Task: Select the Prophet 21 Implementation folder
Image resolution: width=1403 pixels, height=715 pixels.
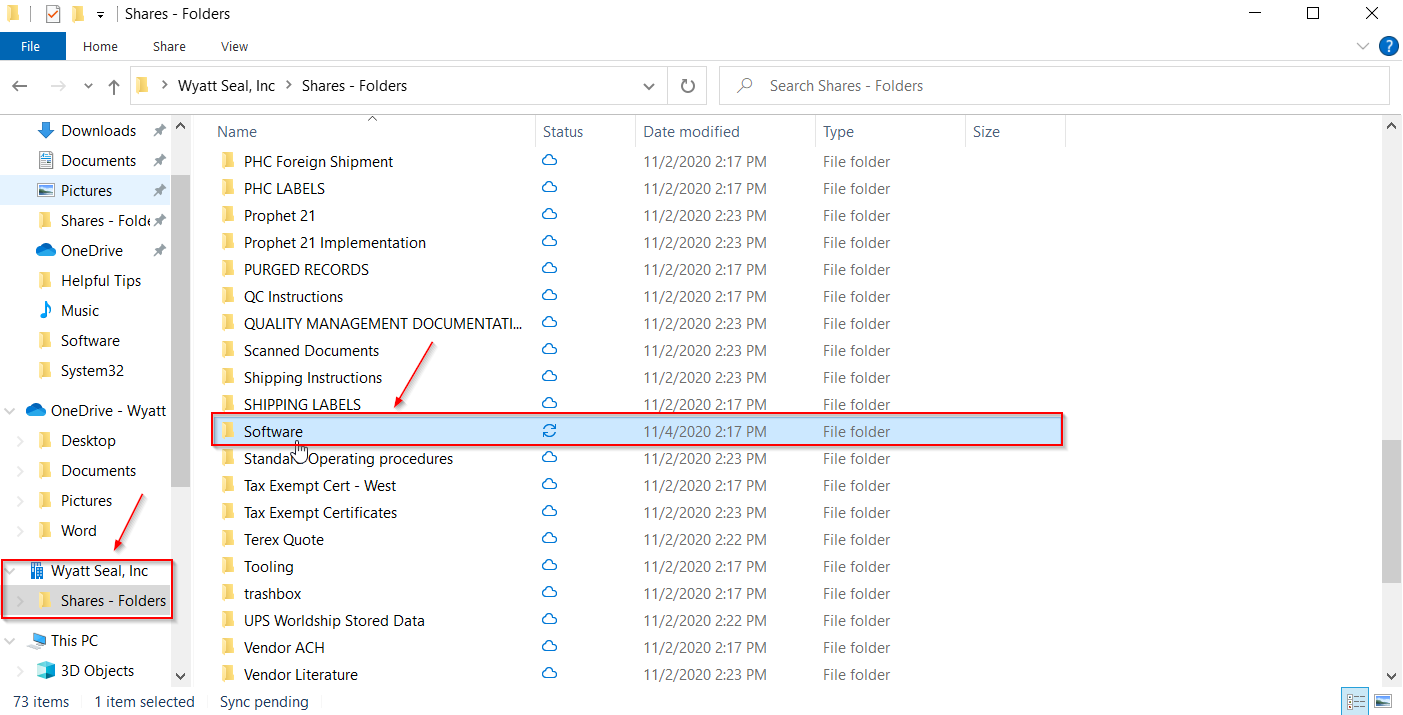Action: [x=334, y=243]
